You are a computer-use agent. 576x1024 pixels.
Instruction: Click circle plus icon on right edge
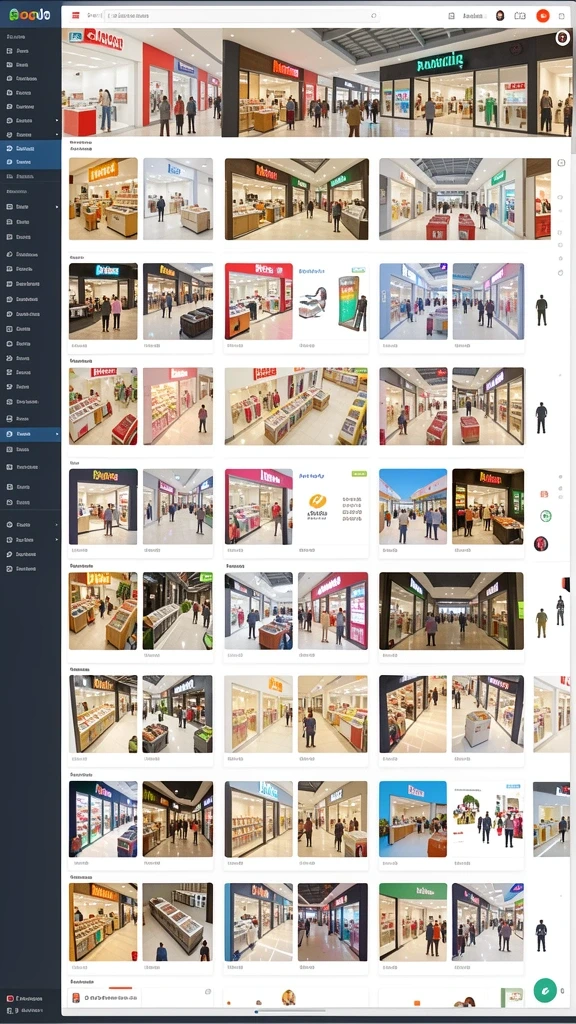[x=561, y=163]
